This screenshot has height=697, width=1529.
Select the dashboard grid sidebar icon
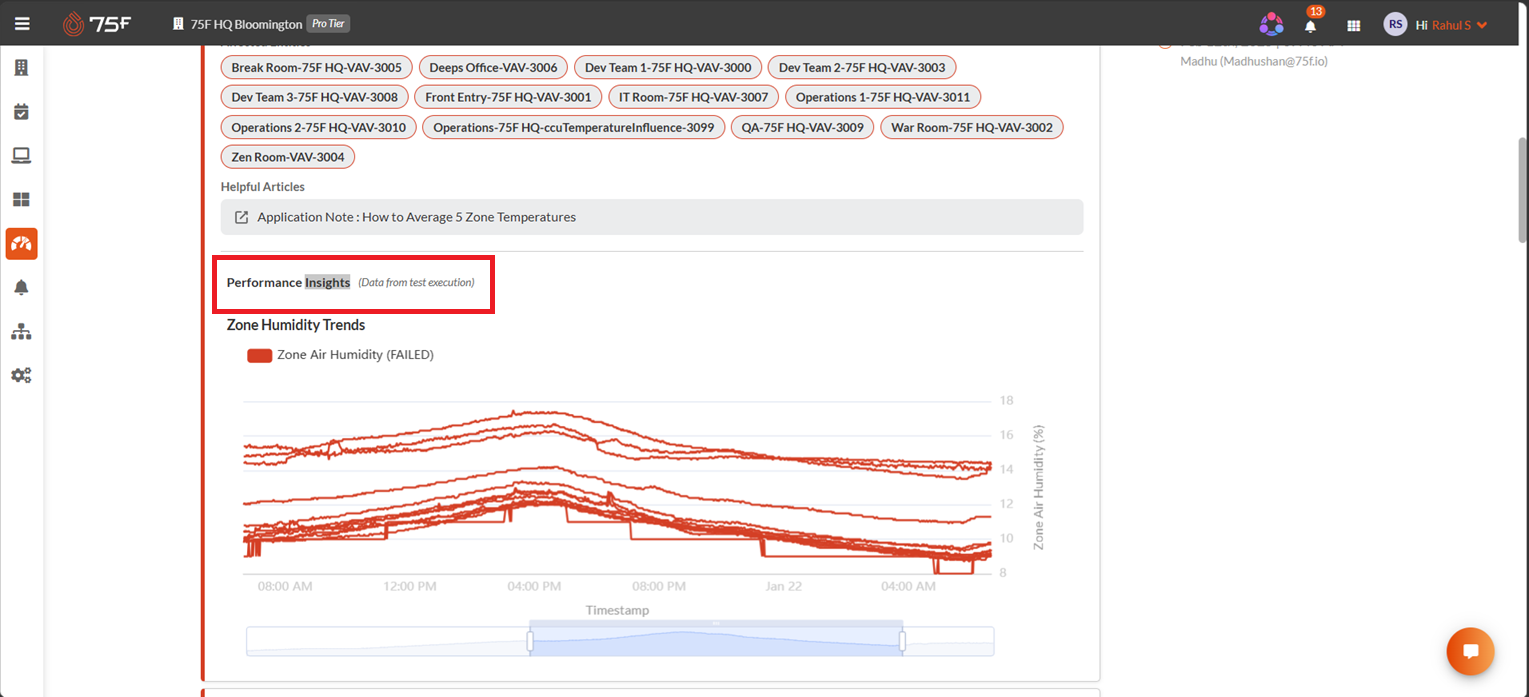click(x=21, y=200)
